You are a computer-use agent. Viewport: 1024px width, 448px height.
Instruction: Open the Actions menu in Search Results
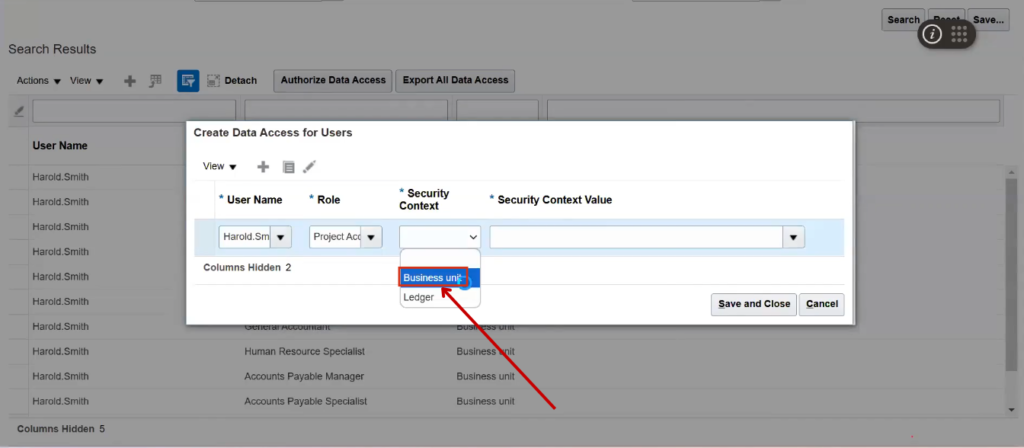click(x=39, y=81)
